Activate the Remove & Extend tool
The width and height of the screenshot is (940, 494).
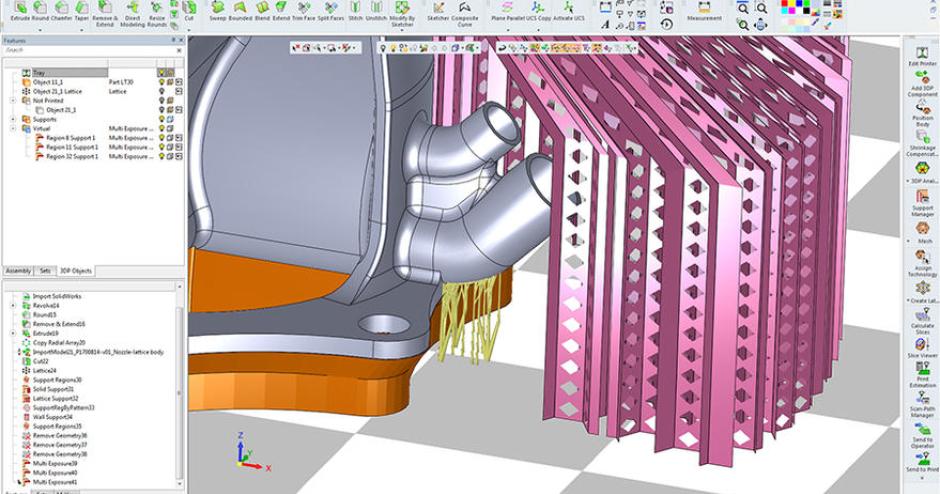click(x=105, y=13)
